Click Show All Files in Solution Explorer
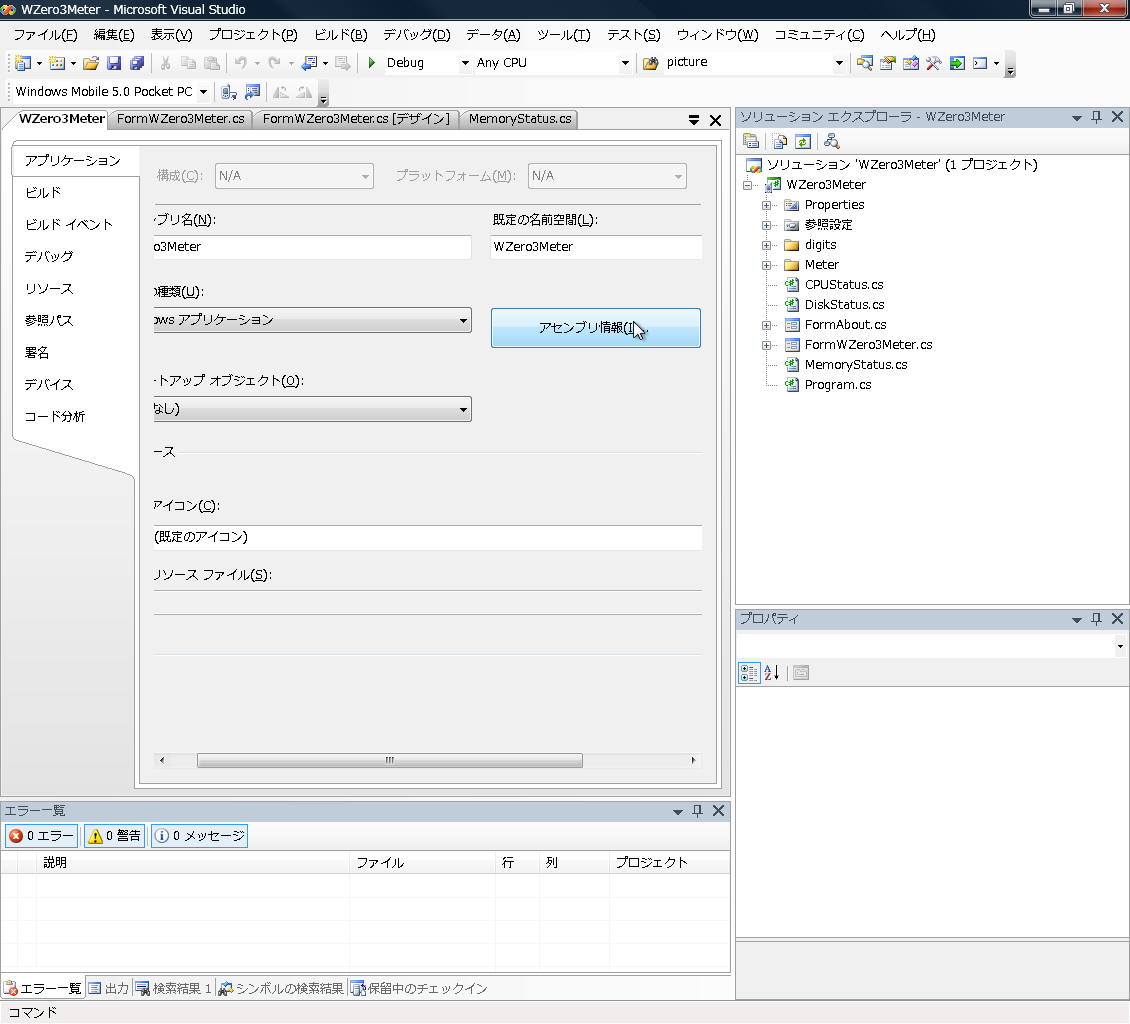Image resolution: width=1130 pixels, height=1024 pixels. (780, 141)
